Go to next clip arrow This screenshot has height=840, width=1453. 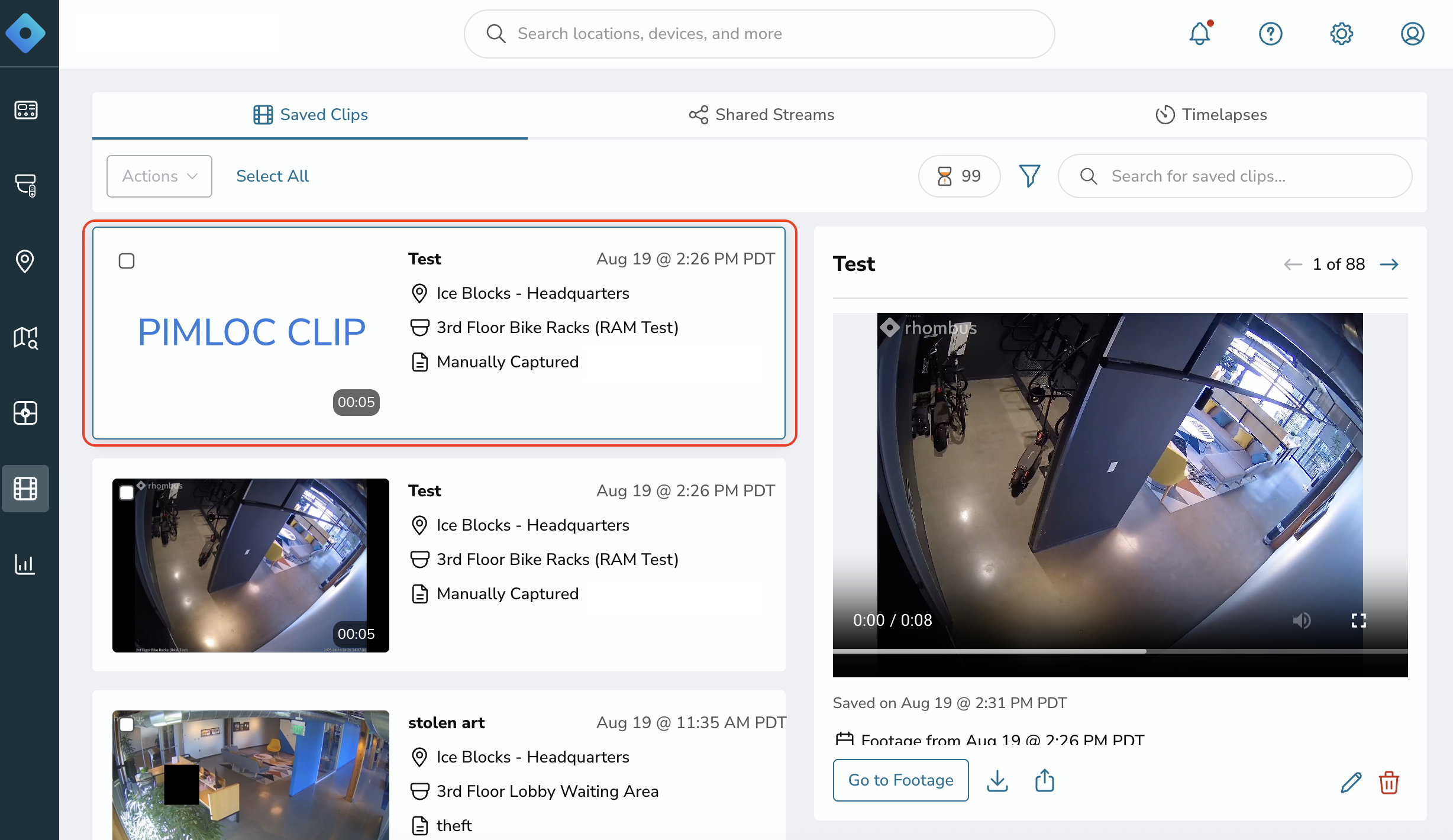pos(1389,264)
